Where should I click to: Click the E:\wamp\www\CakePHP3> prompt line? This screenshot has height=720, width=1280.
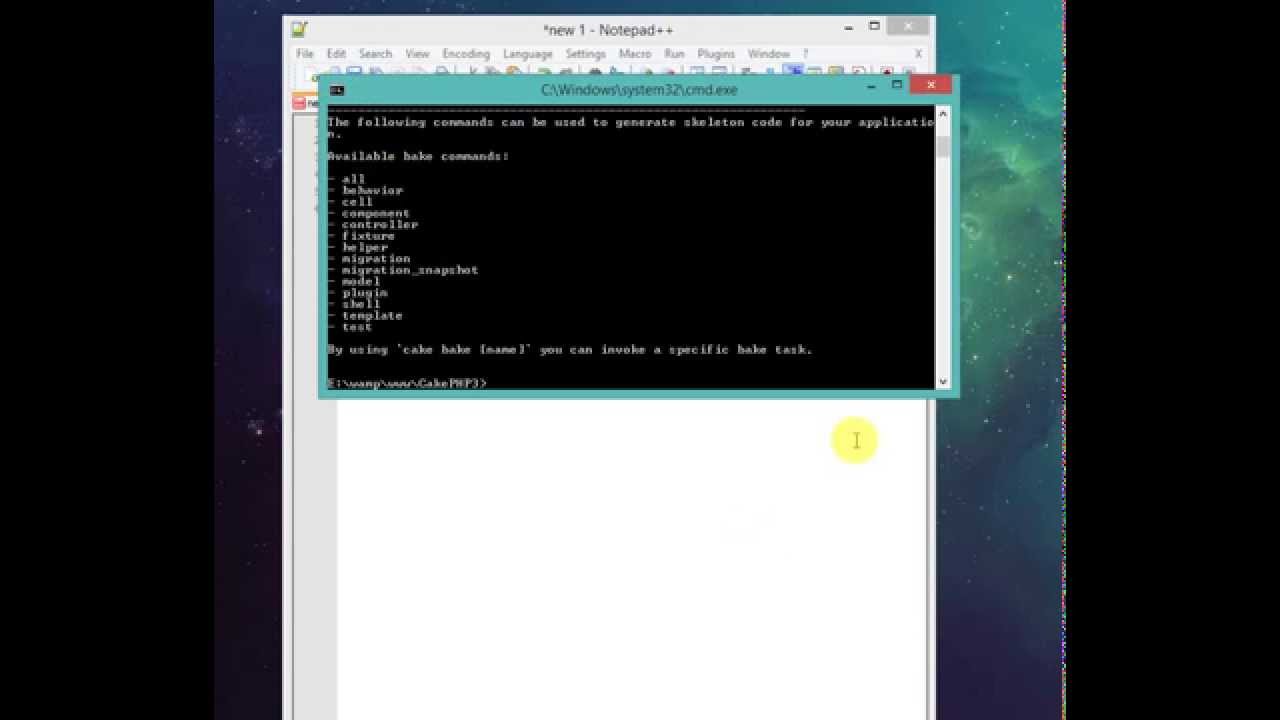(x=408, y=384)
